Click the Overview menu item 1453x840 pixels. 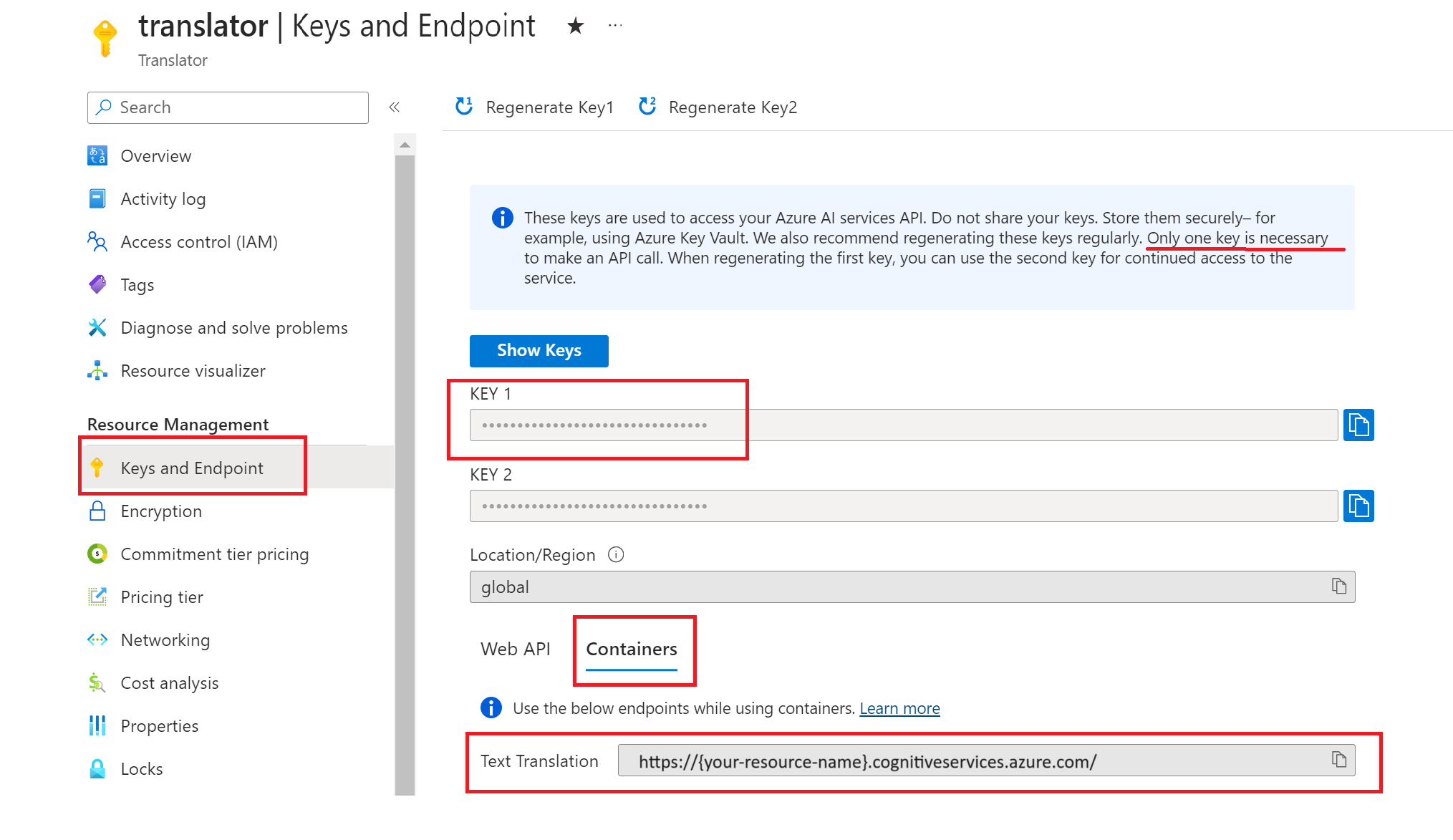tap(156, 155)
